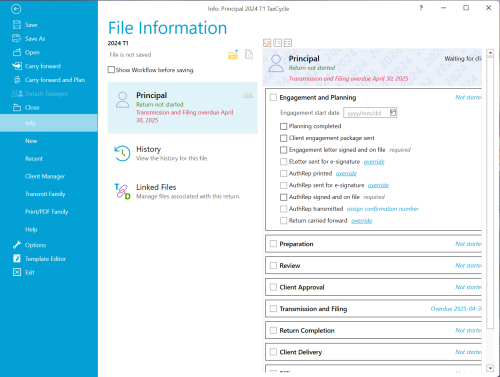The height and width of the screenshot is (377, 500).
Task: Click the Carry forward and Plan icon
Action: click(17, 80)
